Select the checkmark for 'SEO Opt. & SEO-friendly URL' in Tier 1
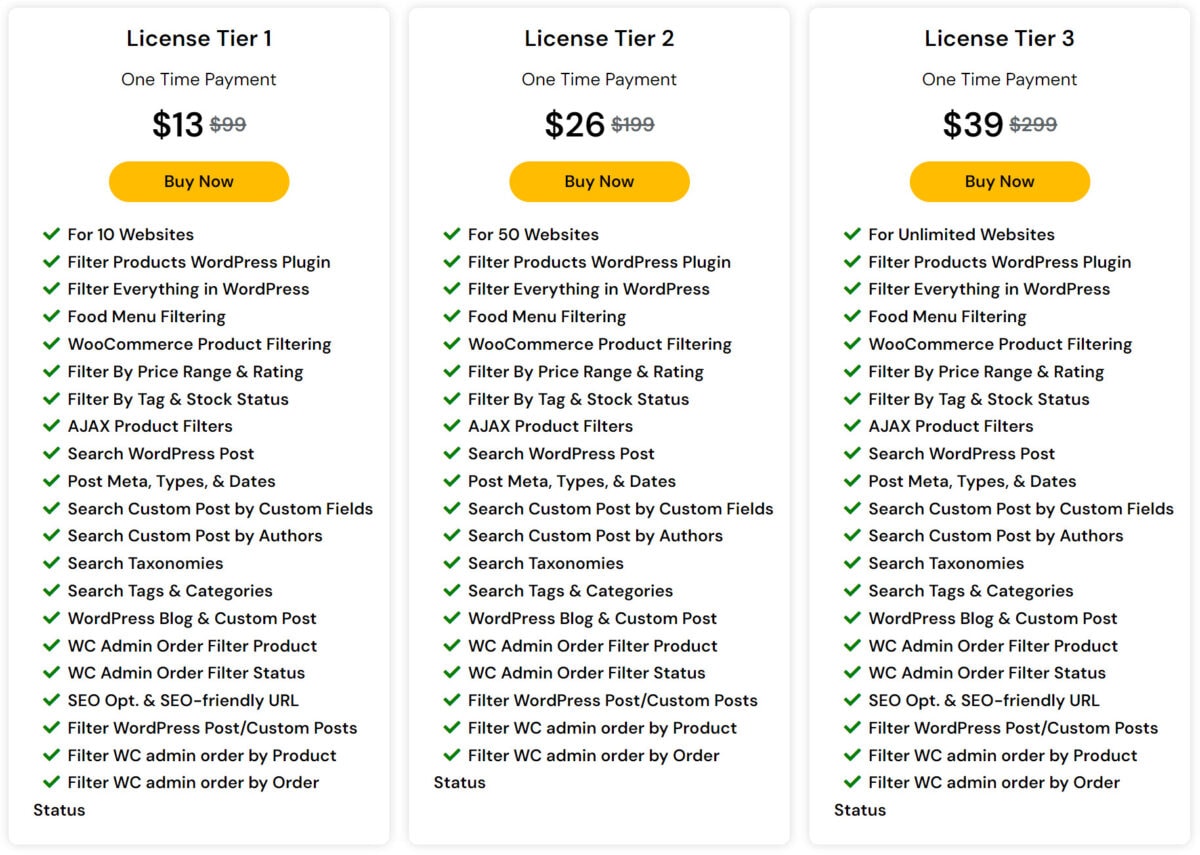The width and height of the screenshot is (1200, 855). point(52,700)
